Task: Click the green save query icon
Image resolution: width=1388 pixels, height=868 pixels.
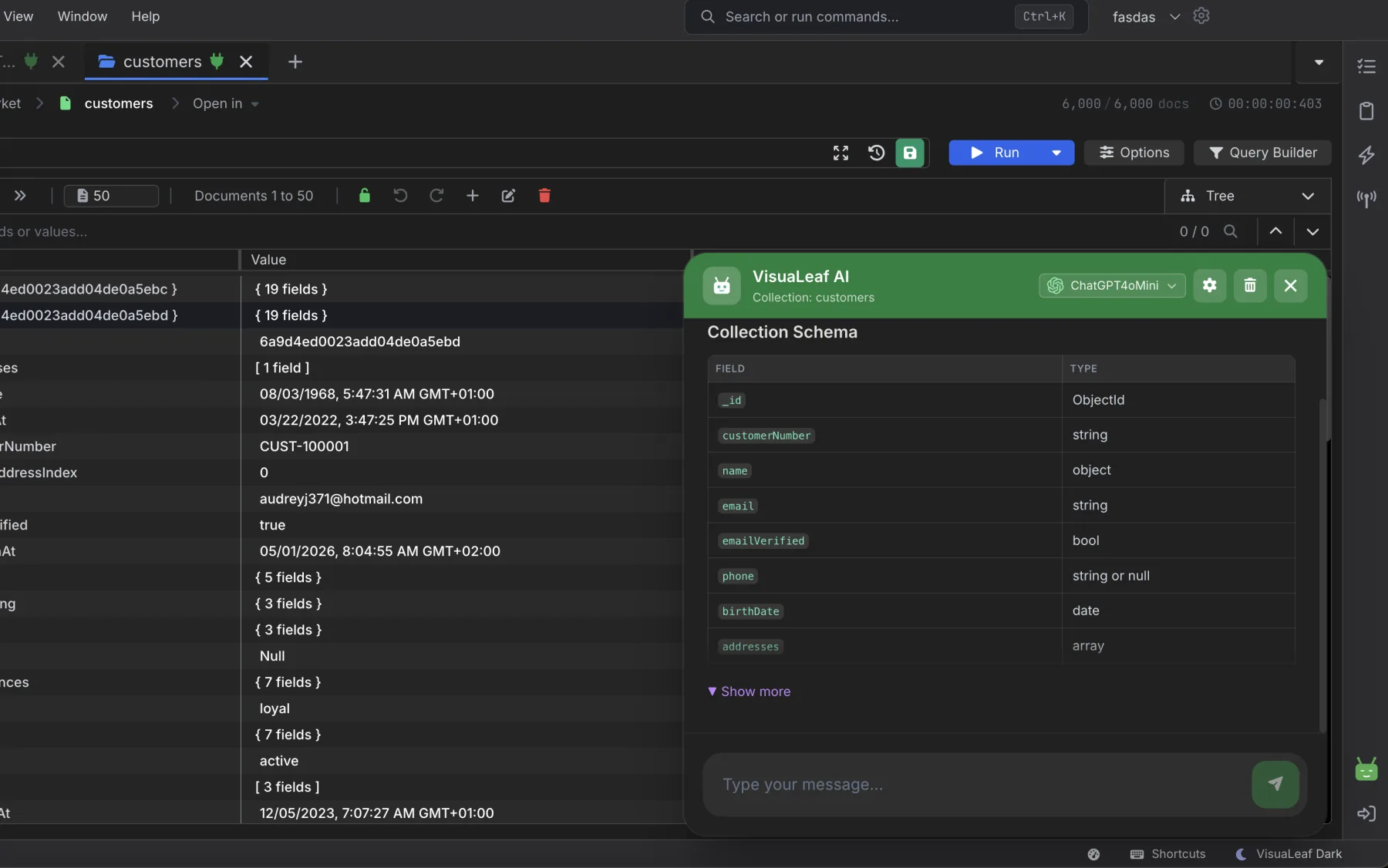Action: (910, 153)
